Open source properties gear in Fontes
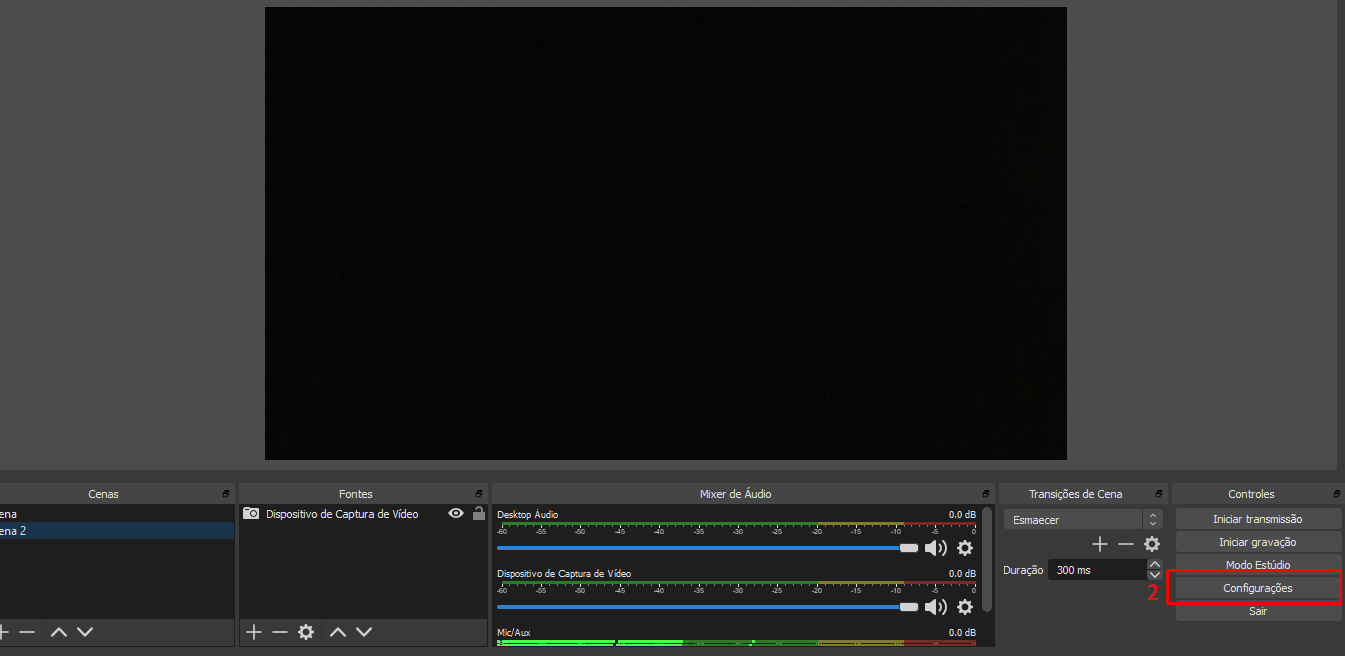The height and width of the screenshot is (656, 1345). click(x=306, y=632)
